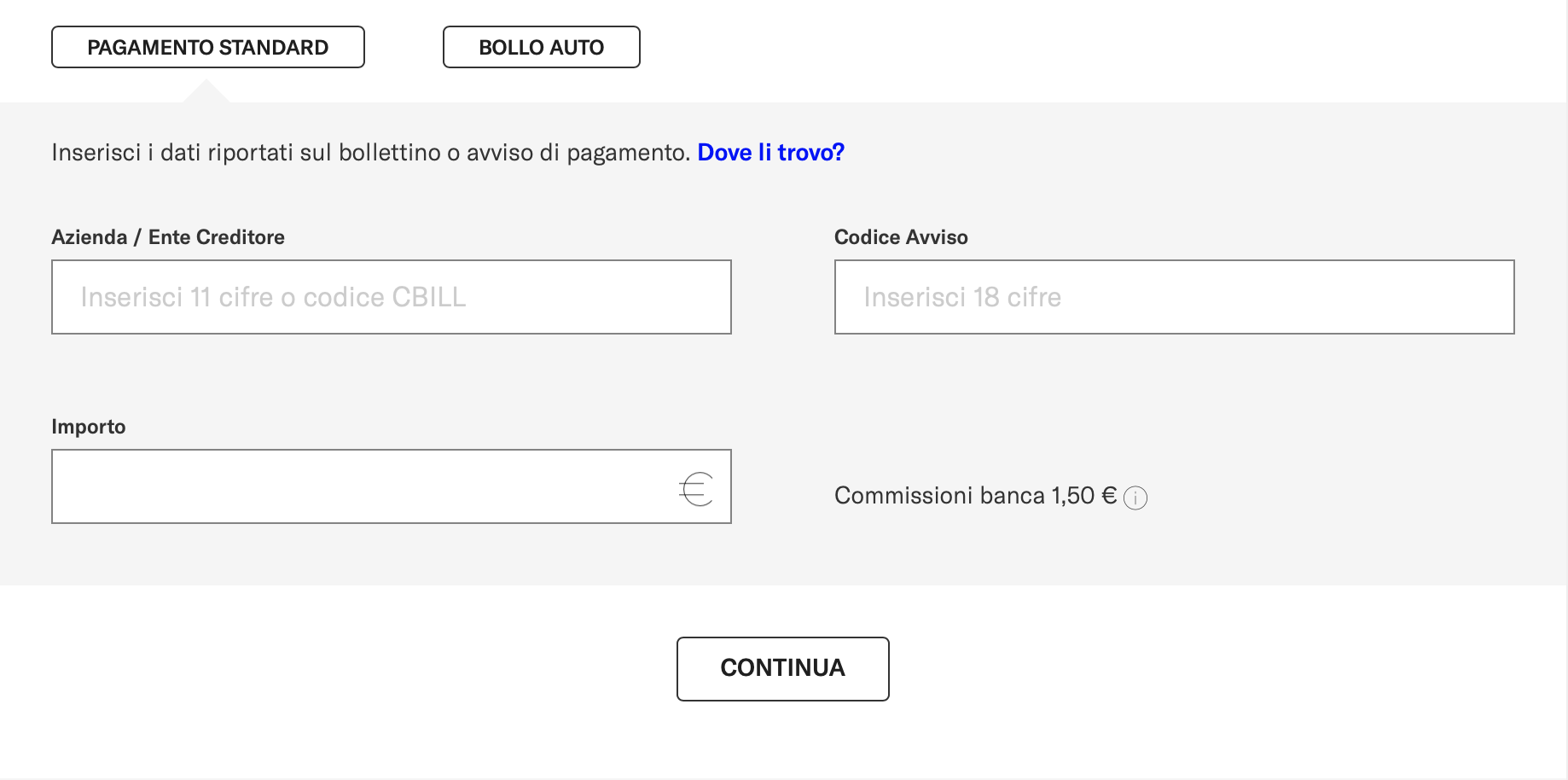Click the 'Importo' field label
The height and width of the screenshot is (780, 1568).
89,427
